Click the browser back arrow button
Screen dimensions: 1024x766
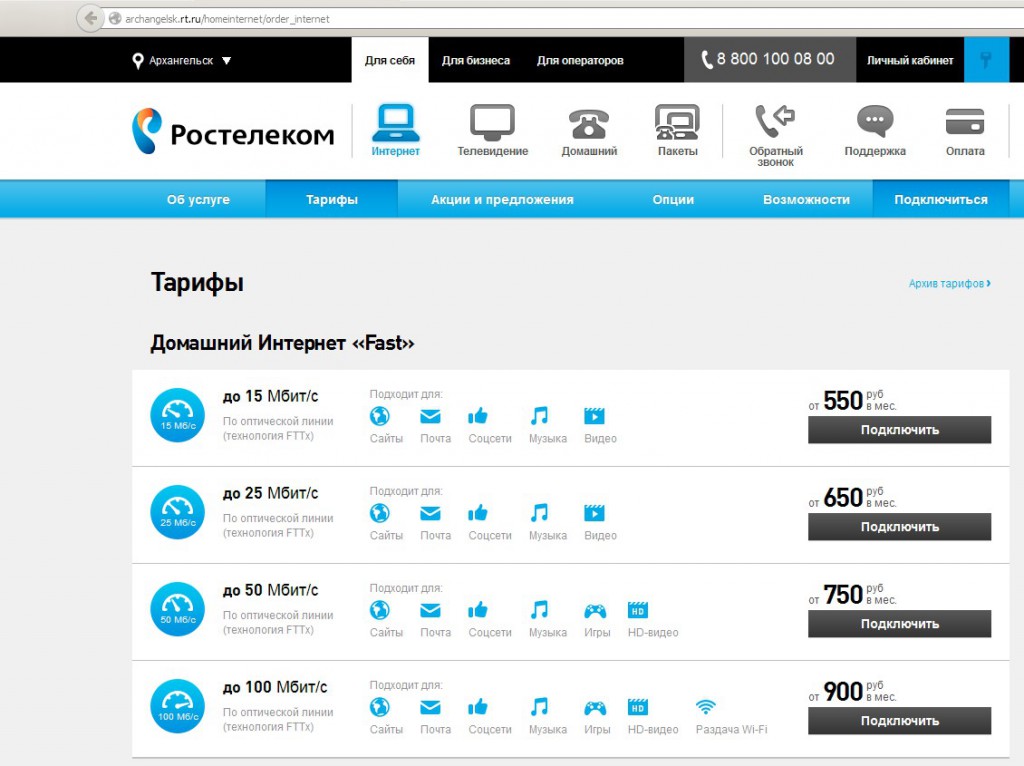point(91,18)
